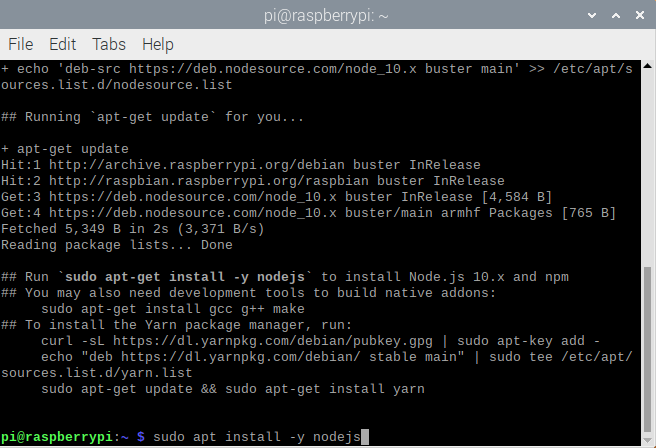Open the Tabs menu
The height and width of the screenshot is (448, 656).
click(109, 44)
